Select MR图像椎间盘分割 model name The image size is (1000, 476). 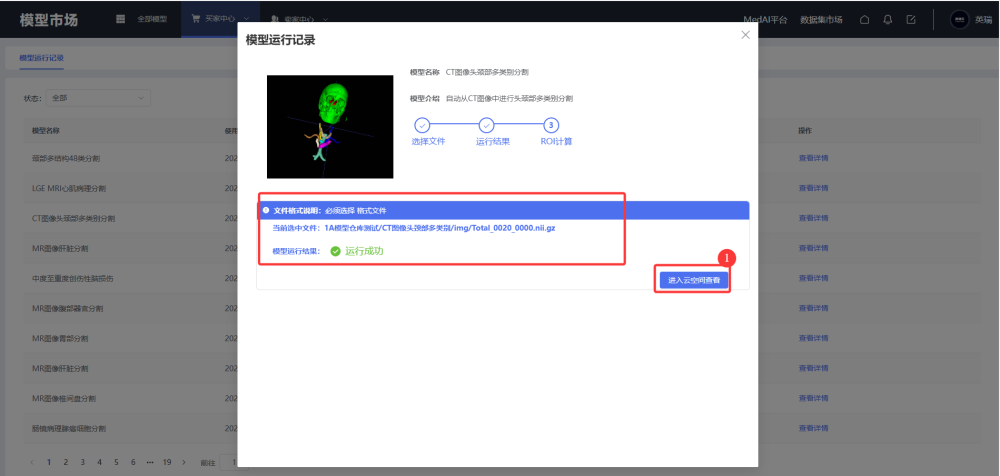point(64,398)
